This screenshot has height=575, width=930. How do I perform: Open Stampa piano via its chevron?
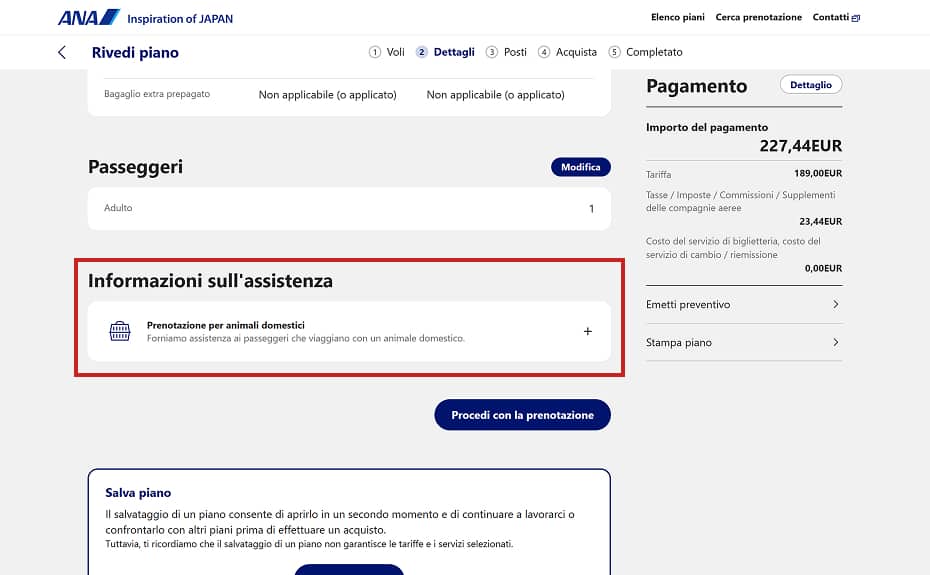point(835,342)
